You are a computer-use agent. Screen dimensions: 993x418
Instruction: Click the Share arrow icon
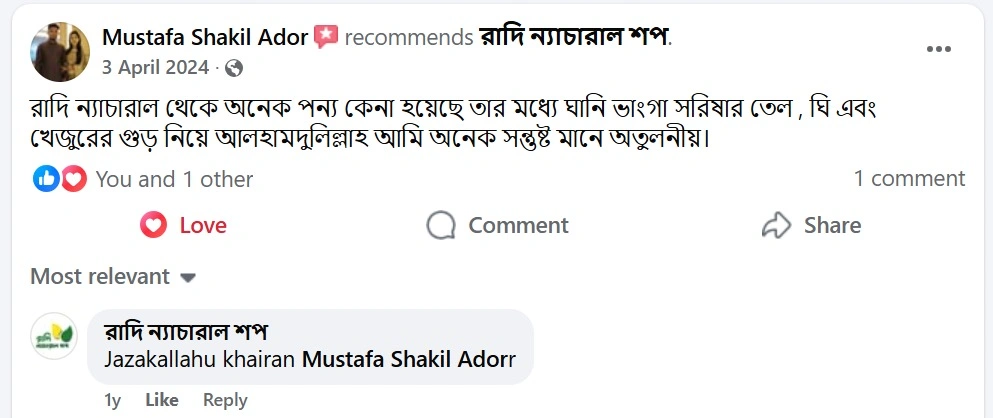tap(776, 226)
